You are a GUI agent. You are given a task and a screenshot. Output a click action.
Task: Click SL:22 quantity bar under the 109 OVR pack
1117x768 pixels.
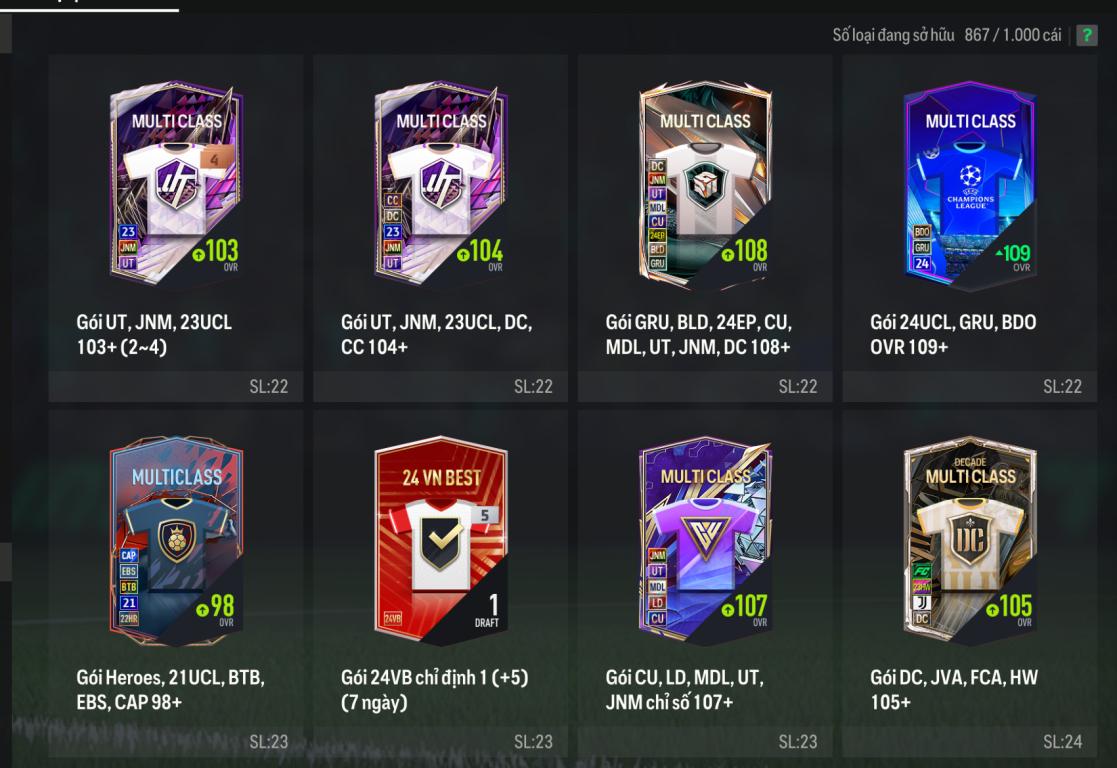click(x=970, y=386)
